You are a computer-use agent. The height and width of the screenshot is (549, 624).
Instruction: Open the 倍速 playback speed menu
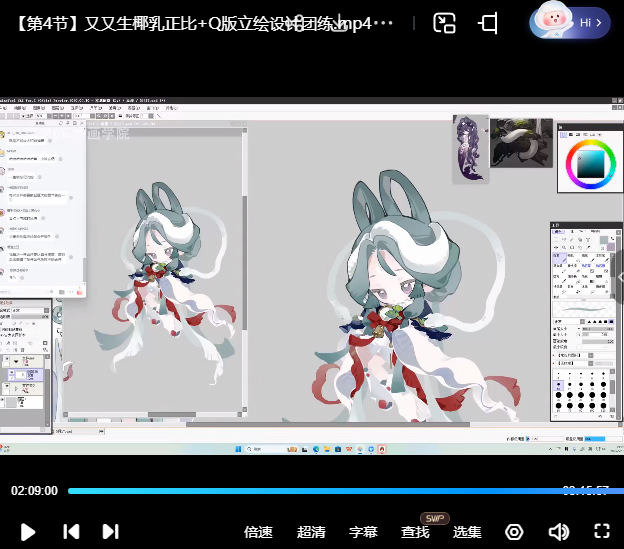click(258, 532)
